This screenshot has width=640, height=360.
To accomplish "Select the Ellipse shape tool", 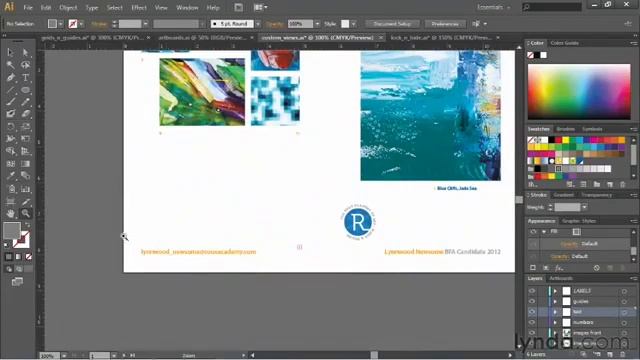I will pos(25,90).
